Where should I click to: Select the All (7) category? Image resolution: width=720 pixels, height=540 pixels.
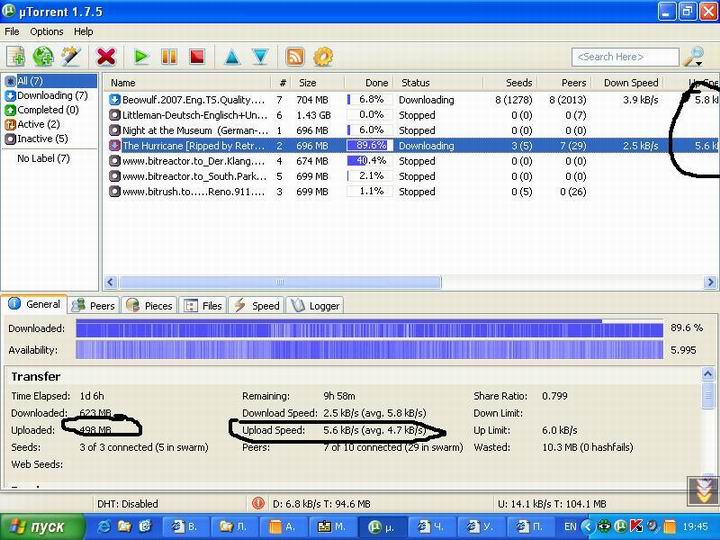[51, 81]
